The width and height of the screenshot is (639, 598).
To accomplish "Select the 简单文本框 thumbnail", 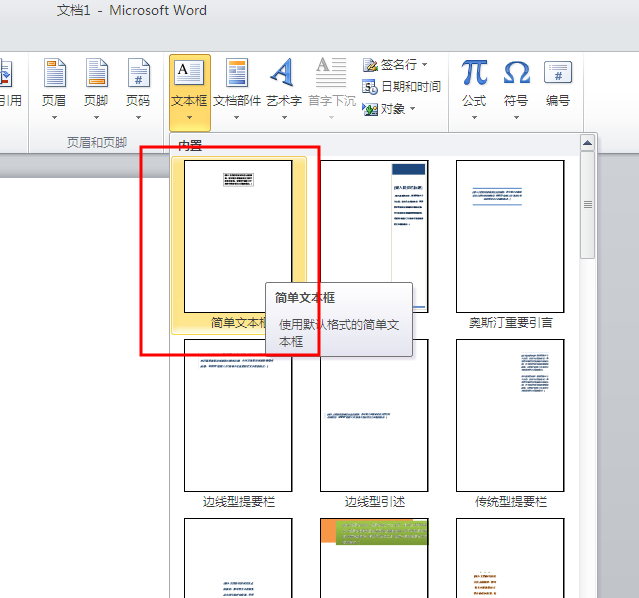I will 238,237.
